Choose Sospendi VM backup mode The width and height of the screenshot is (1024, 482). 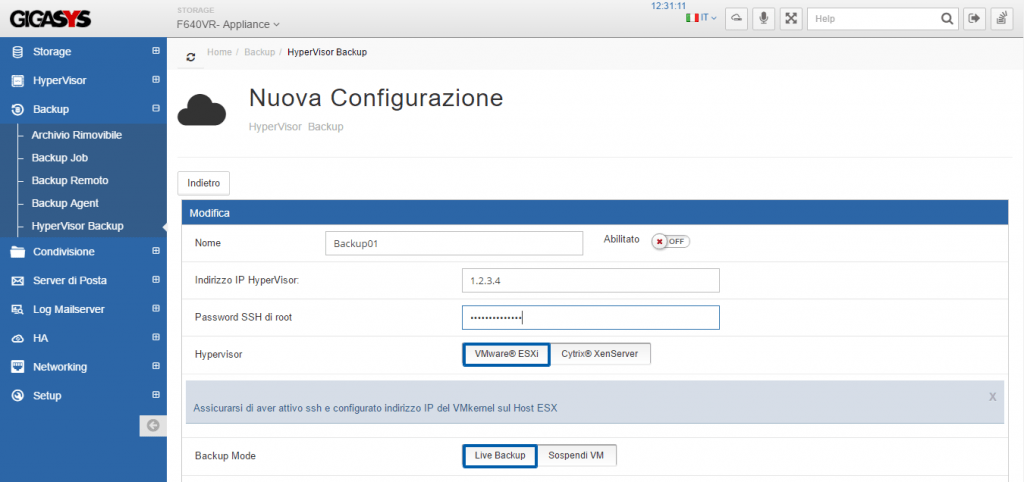pyautogui.click(x=576, y=456)
